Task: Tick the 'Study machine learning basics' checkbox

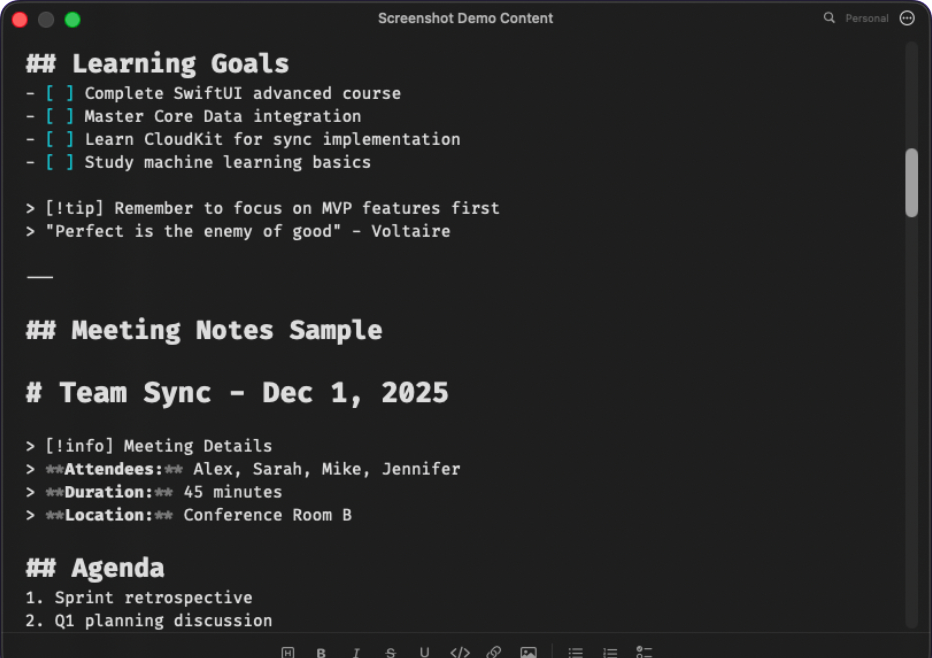Action: [x=59, y=162]
